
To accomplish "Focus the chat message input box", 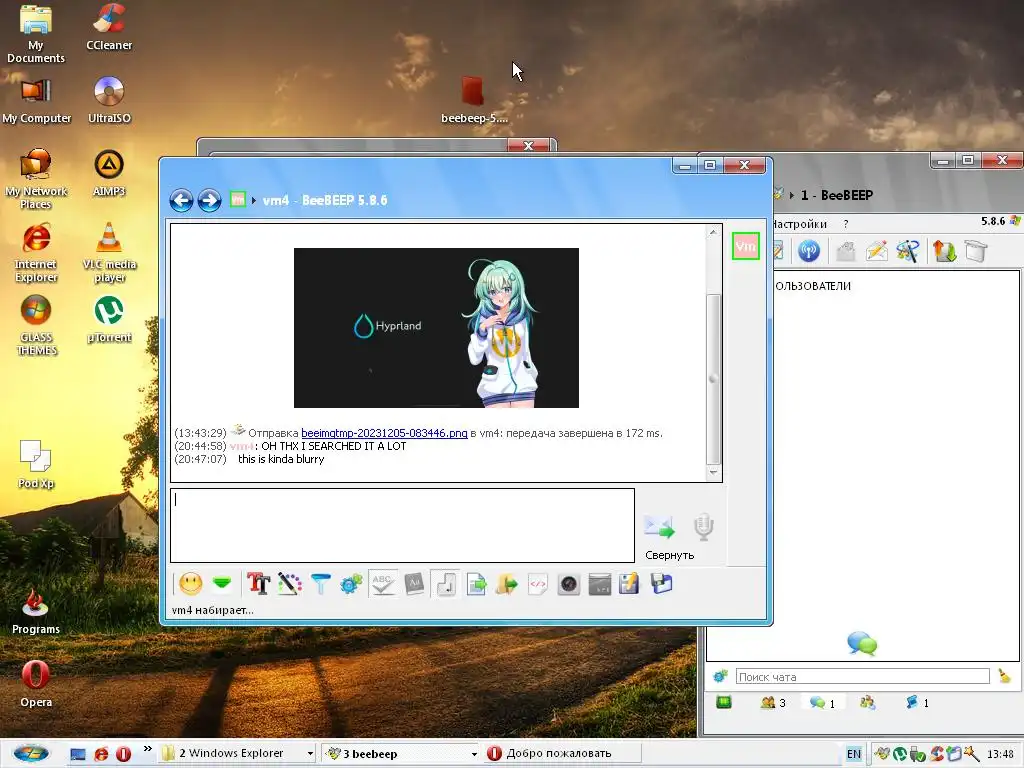I will 402,525.
